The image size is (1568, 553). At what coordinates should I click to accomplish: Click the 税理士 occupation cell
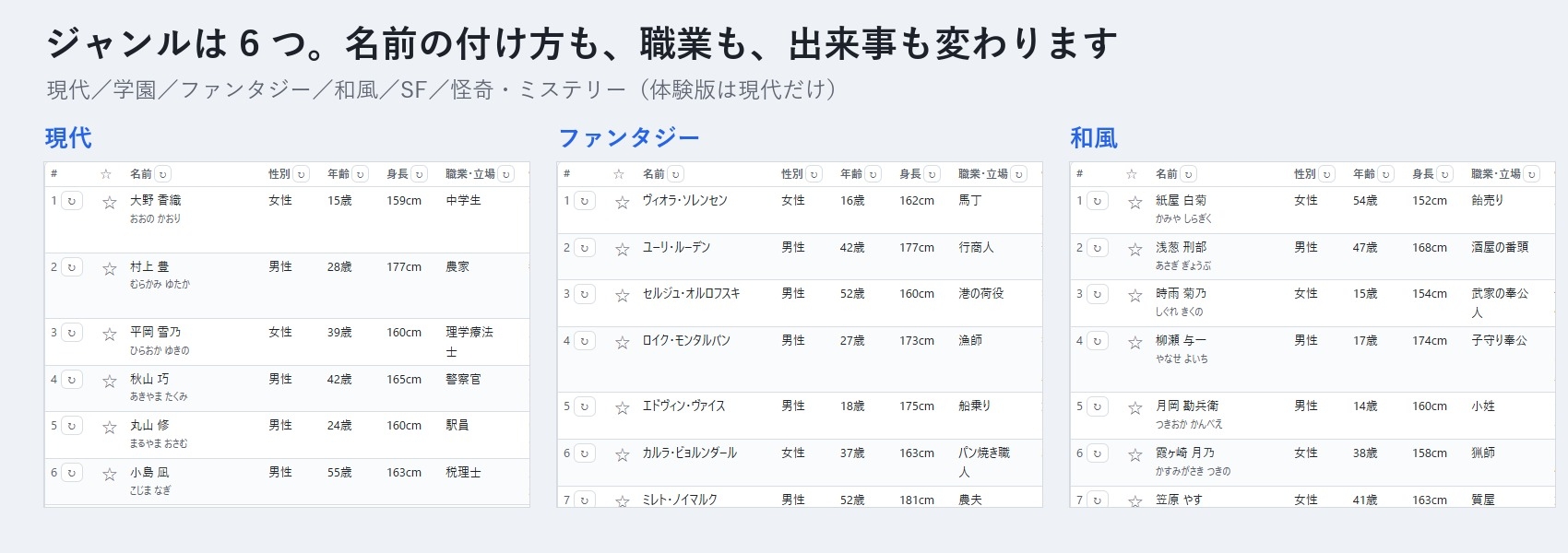tap(463, 472)
